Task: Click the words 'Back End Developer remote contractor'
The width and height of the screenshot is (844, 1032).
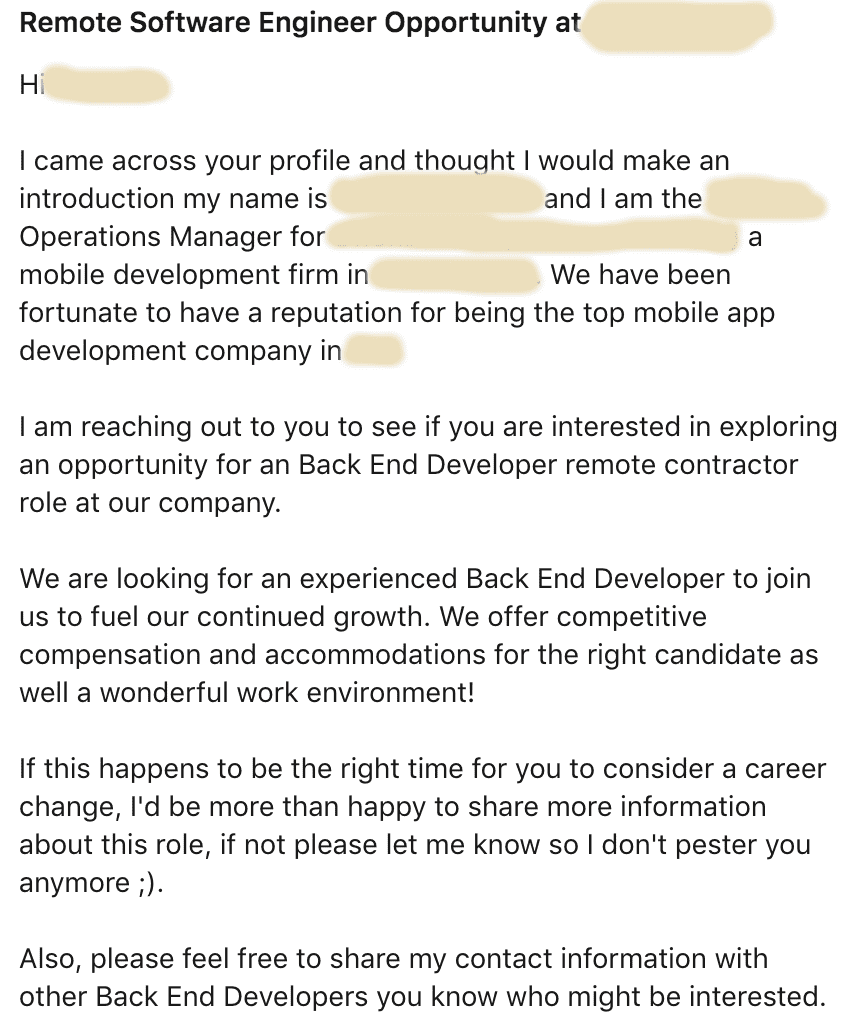Action: (x=548, y=465)
